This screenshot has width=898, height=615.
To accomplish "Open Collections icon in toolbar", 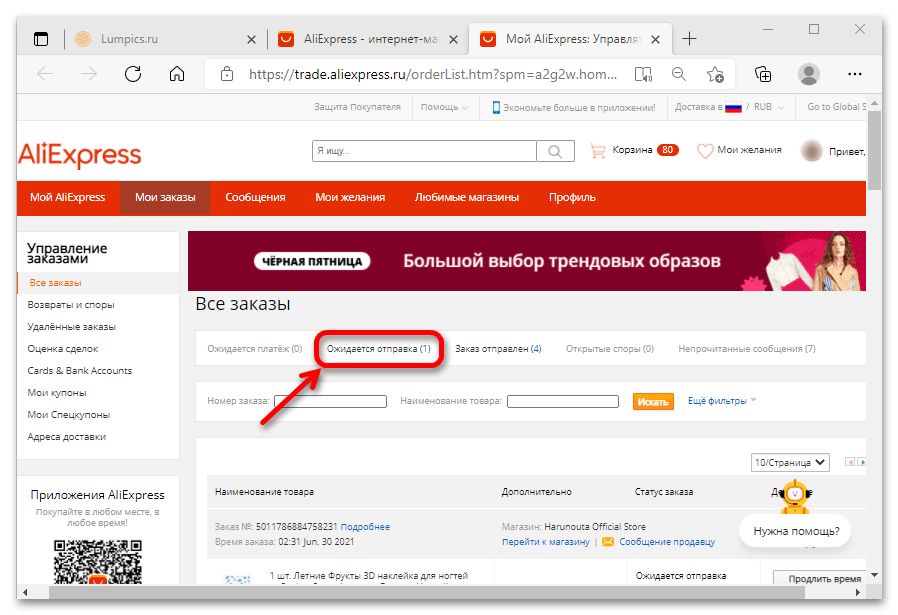I will point(763,74).
